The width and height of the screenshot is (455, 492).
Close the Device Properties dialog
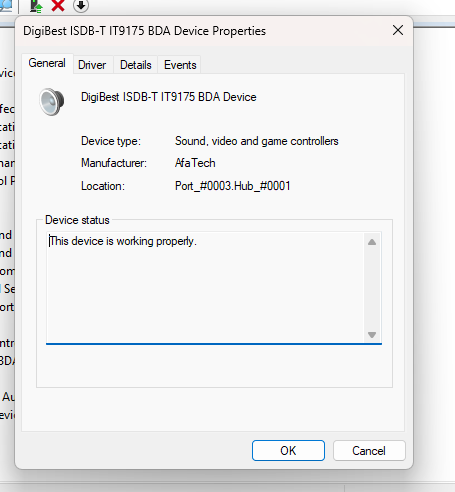pyautogui.click(x=398, y=30)
